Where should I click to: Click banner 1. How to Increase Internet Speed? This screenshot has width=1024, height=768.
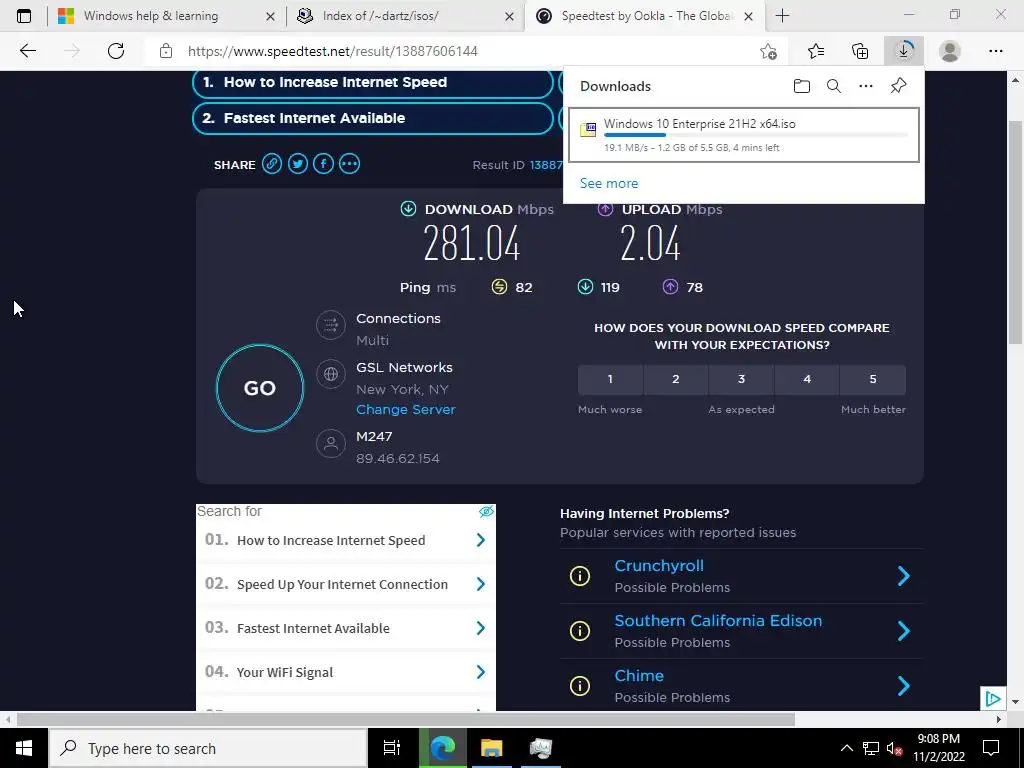[373, 82]
